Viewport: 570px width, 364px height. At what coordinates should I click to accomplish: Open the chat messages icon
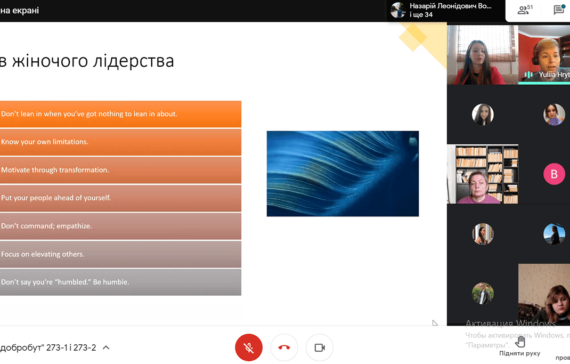tap(559, 9)
